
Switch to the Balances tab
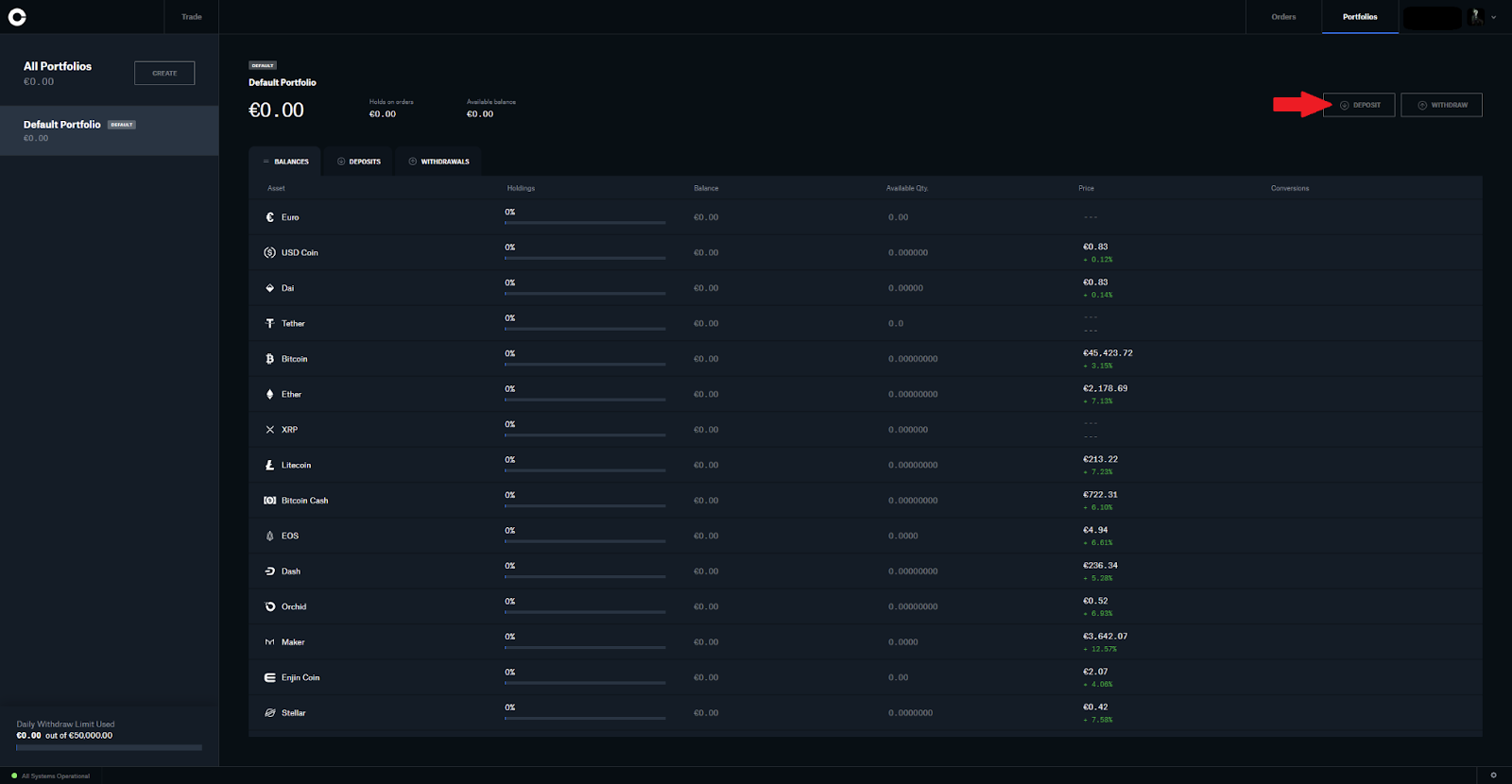click(x=285, y=162)
